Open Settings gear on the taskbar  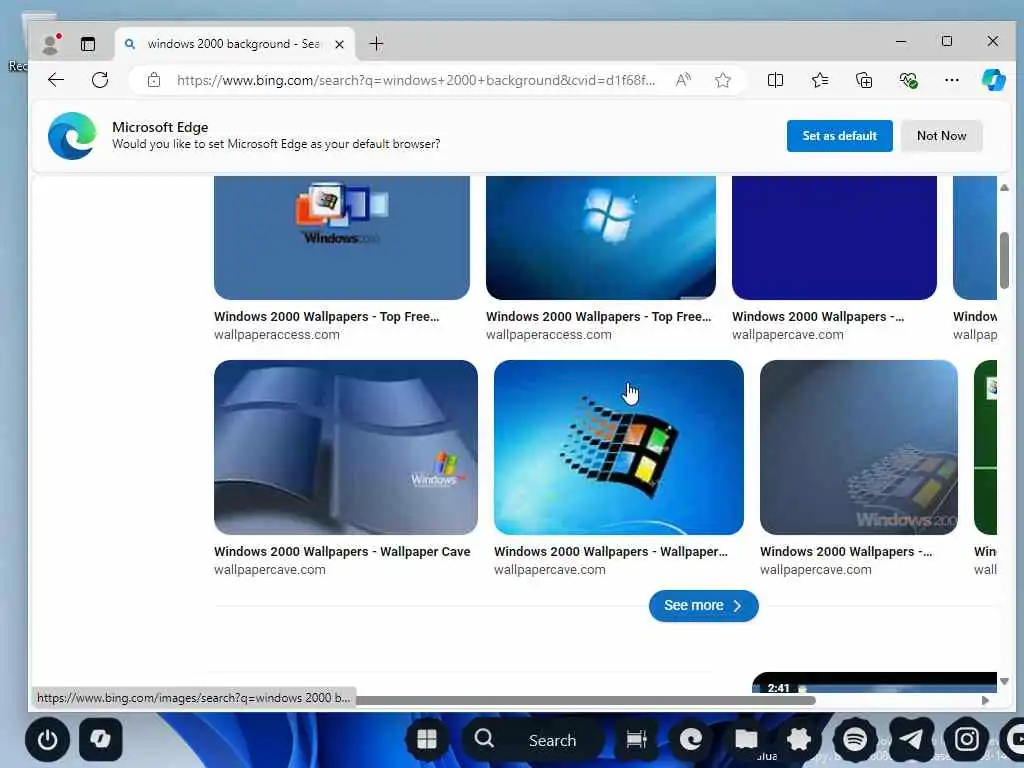click(x=799, y=739)
